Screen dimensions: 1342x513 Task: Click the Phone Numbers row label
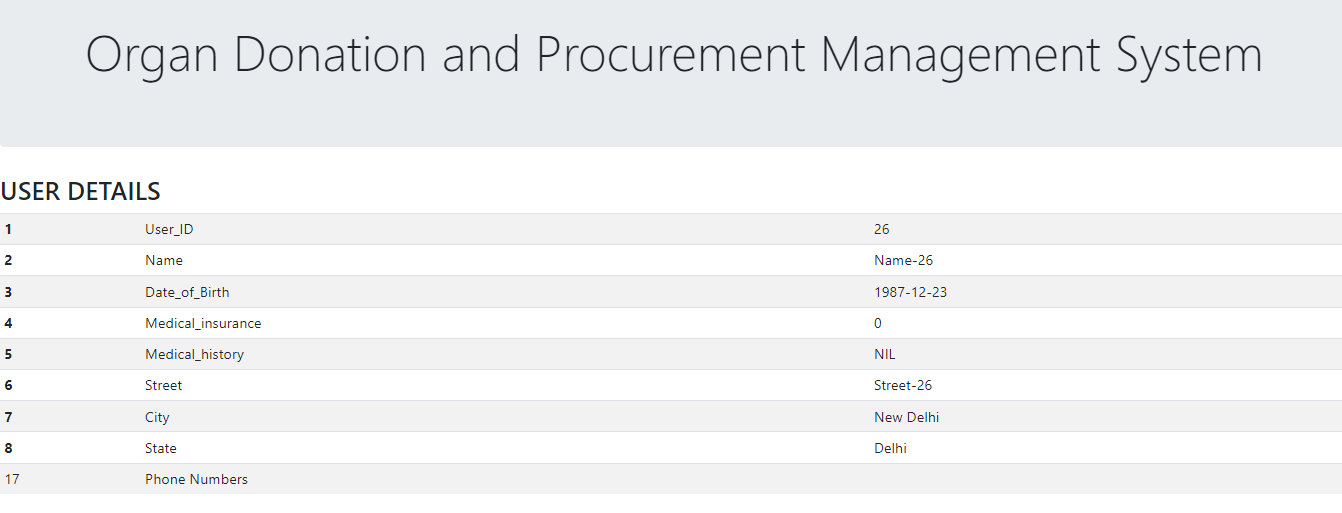196,479
